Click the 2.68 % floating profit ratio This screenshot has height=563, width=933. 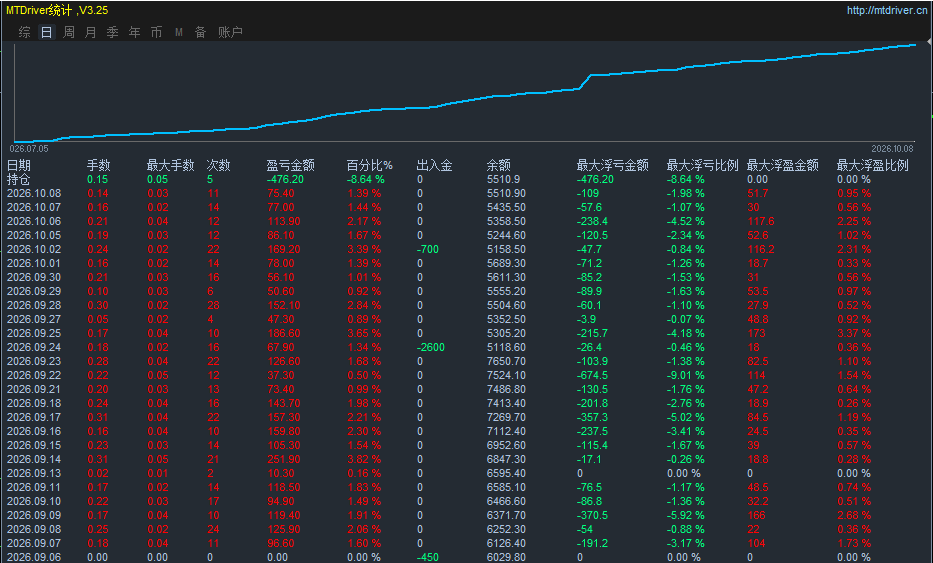tap(854, 515)
